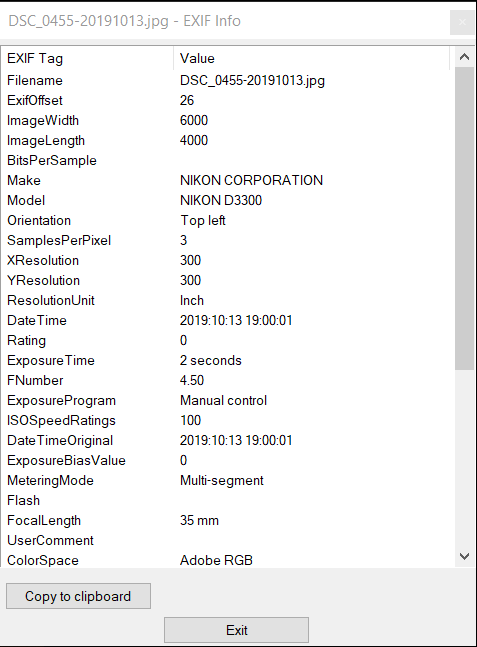Click the EXIF Tag column header
Screen dimensions: 477x647
tap(87, 58)
